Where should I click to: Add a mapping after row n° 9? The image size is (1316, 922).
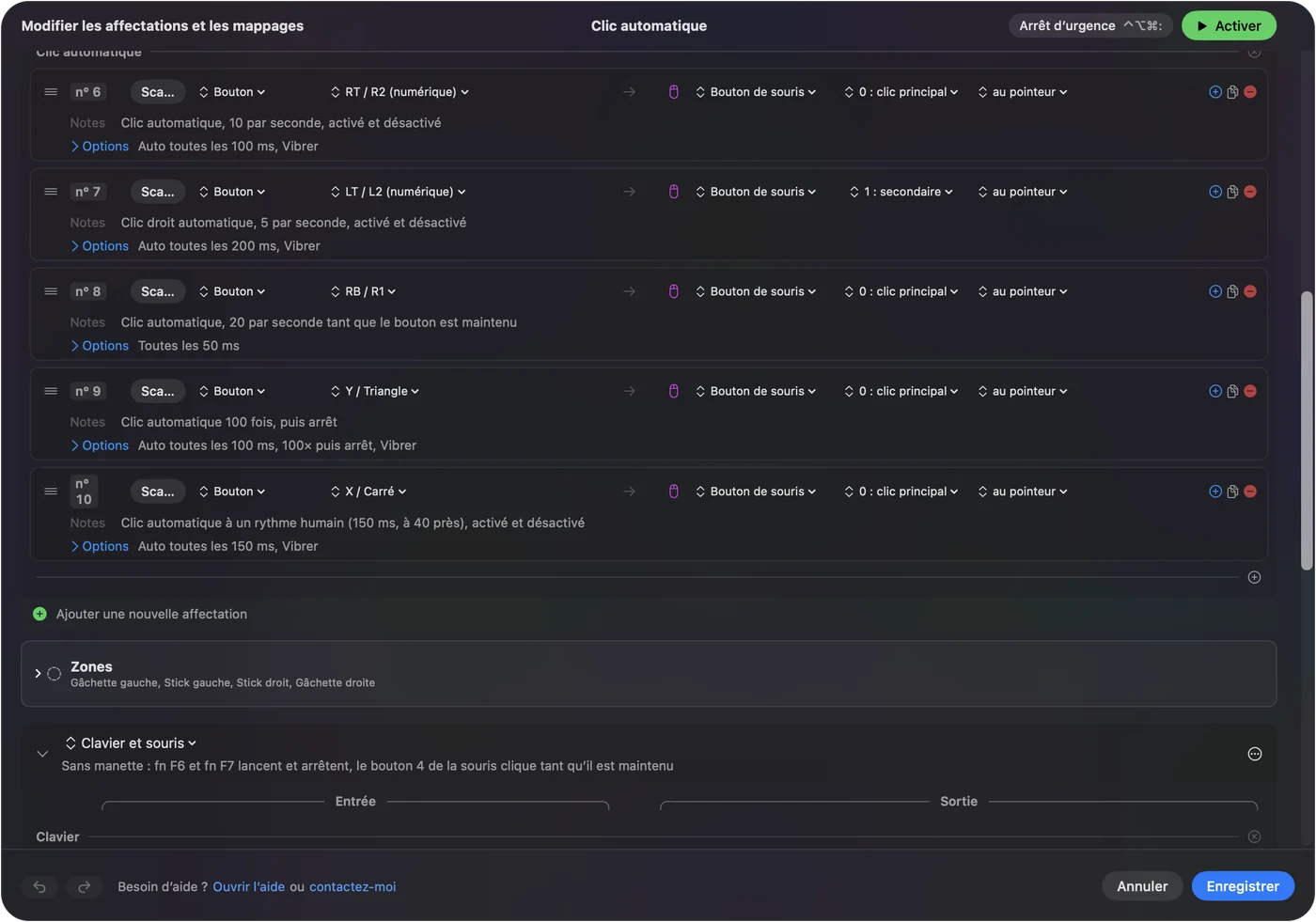click(1215, 391)
